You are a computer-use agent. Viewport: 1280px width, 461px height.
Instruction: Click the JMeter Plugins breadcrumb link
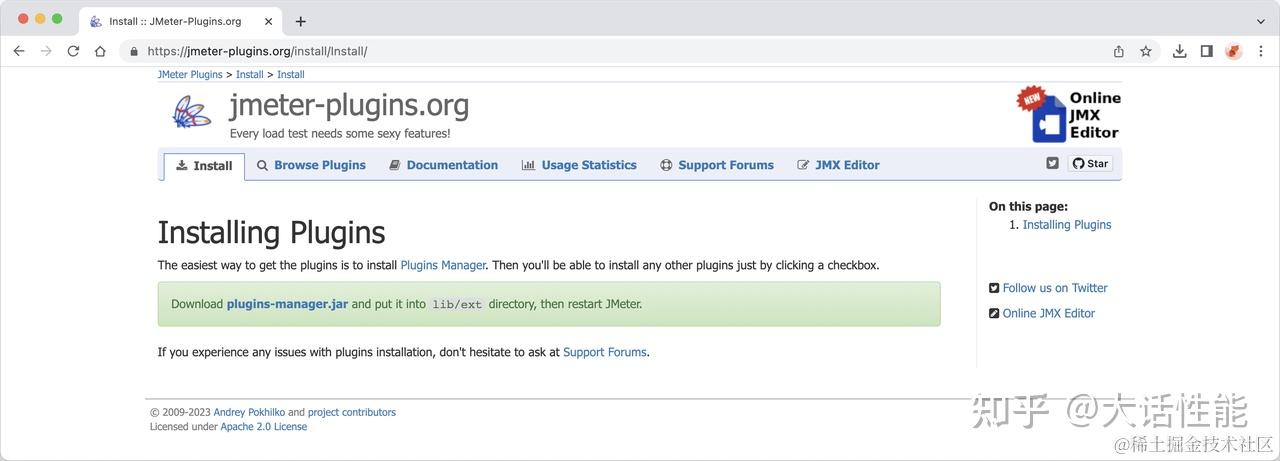tap(190, 74)
